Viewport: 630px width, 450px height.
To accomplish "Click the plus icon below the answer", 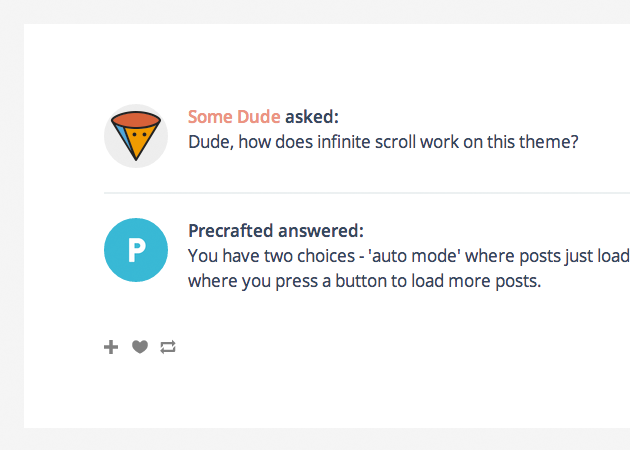I will pyautogui.click(x=111, y=347).
